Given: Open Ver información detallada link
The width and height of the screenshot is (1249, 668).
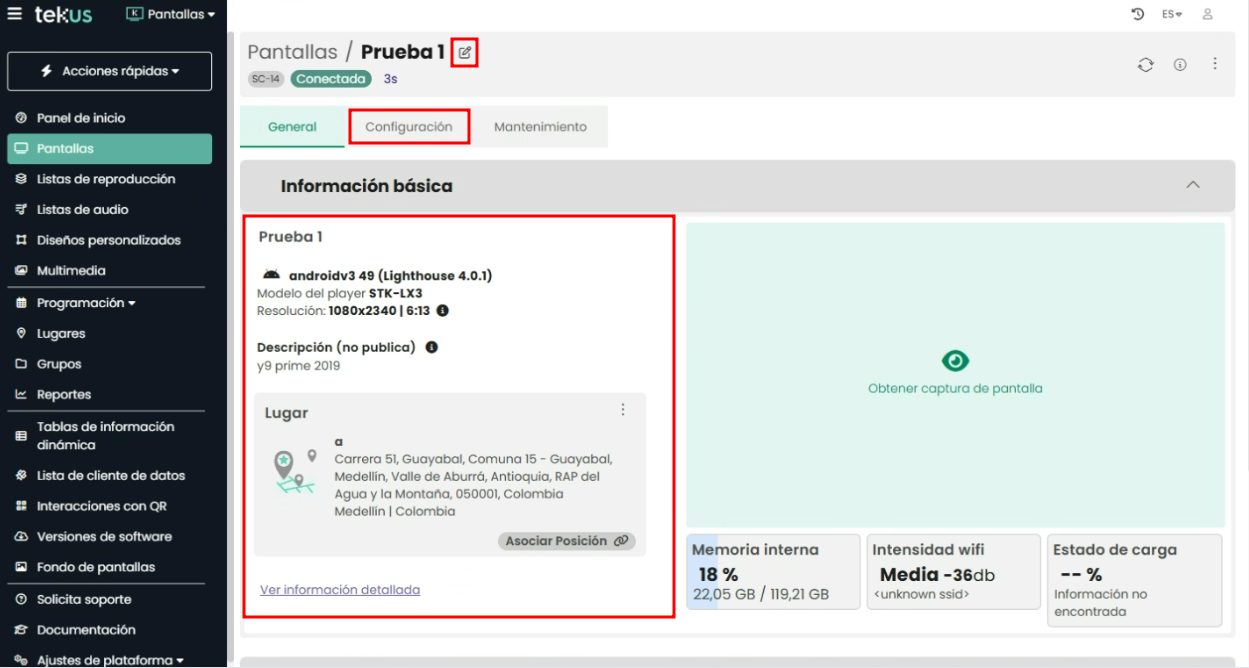Looking at the screenshot, I should point(340,590).
